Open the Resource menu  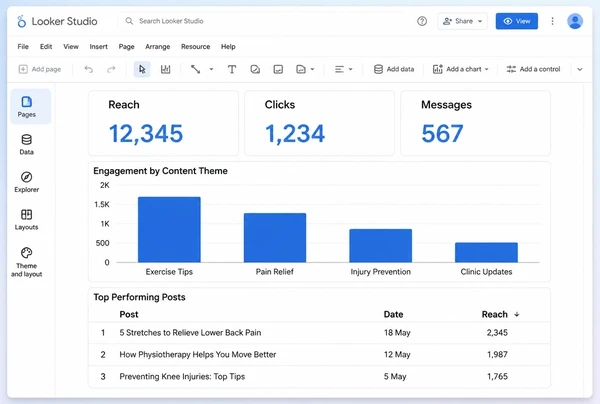(196, 47)
